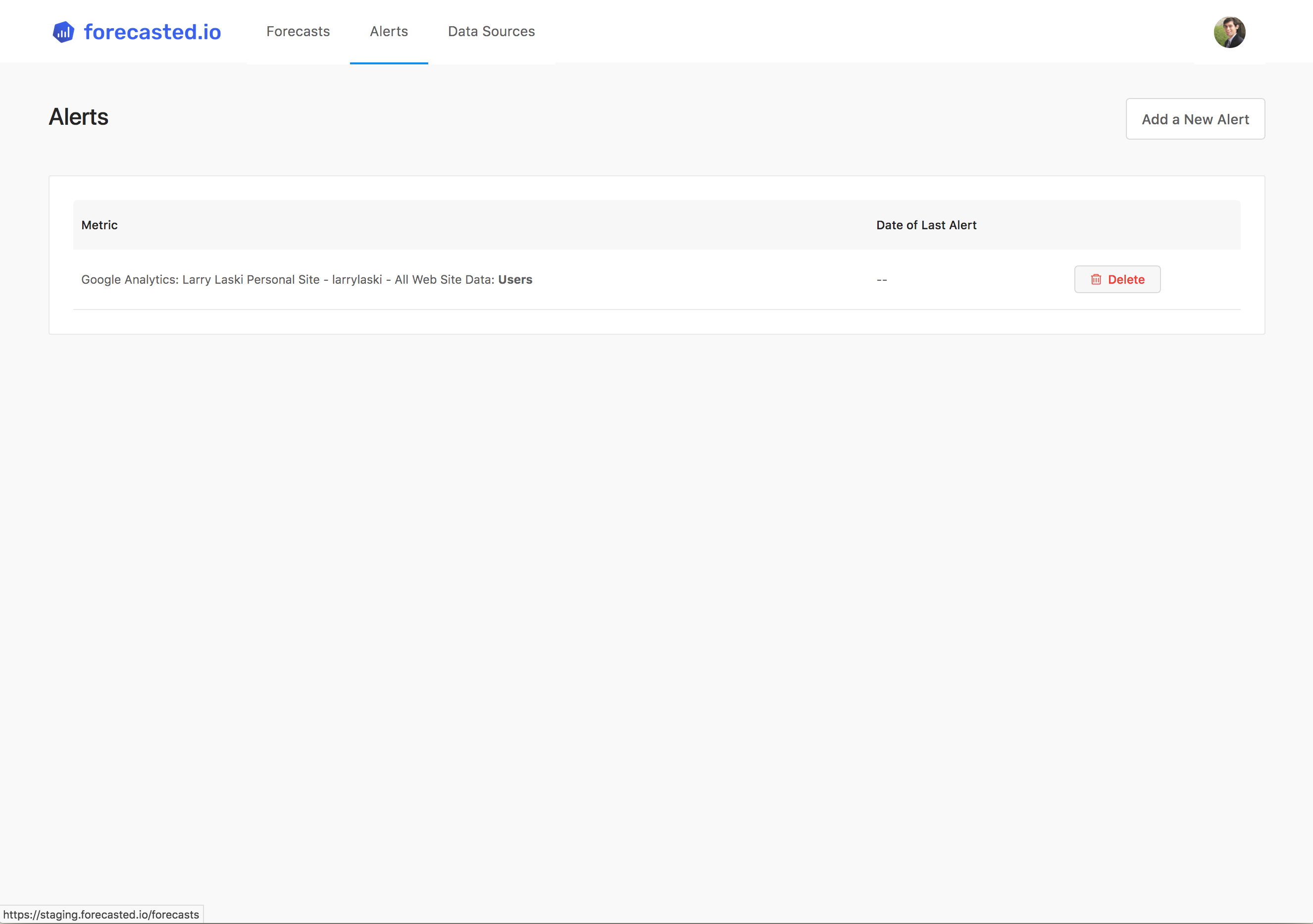The width and height of the screenshot is (1313, 924).
Task: Select the Google Analytics alert row text
Action: [x=306, y=280]
